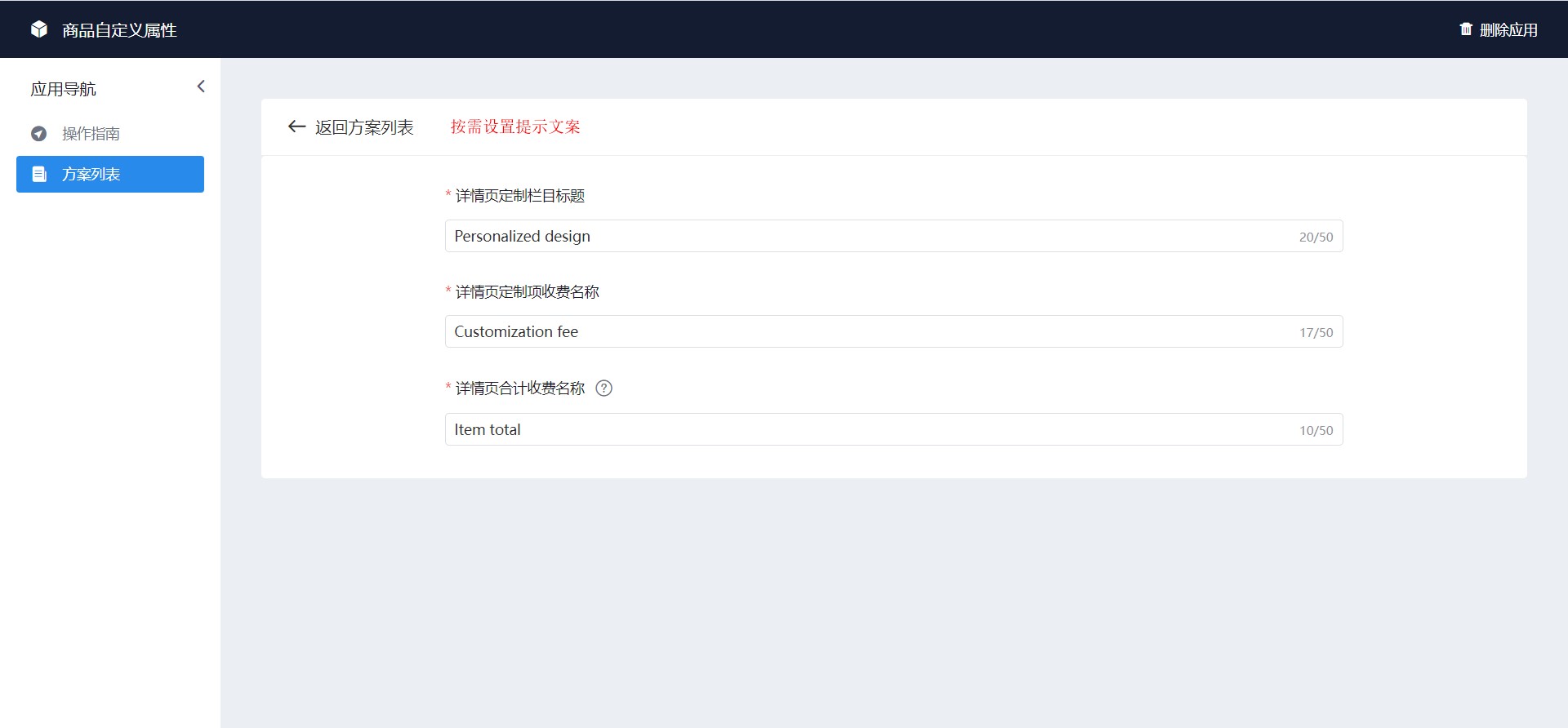Click the 详情页定制栏目标题 label
Image resolution: width=1568 pixels, height=728 pixels.
520,196
